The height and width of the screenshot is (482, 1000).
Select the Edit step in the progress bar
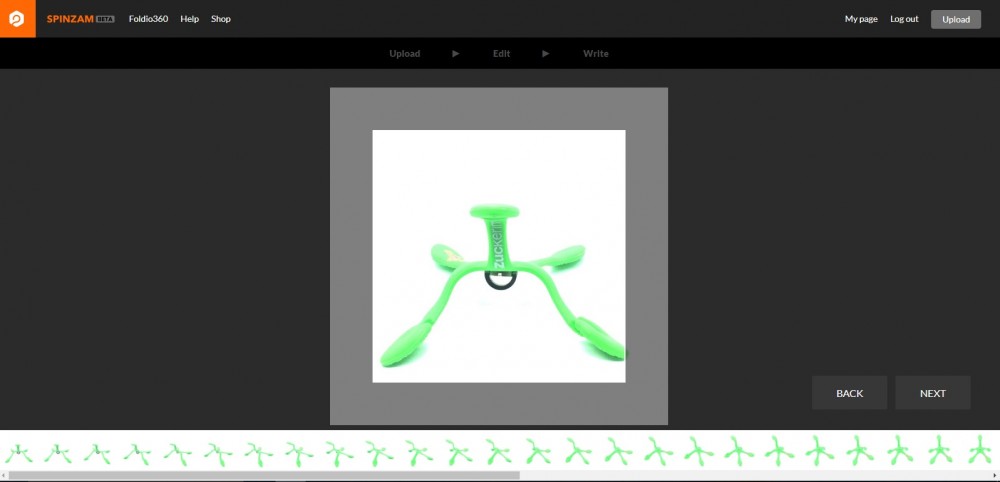[x=501, y=54]
